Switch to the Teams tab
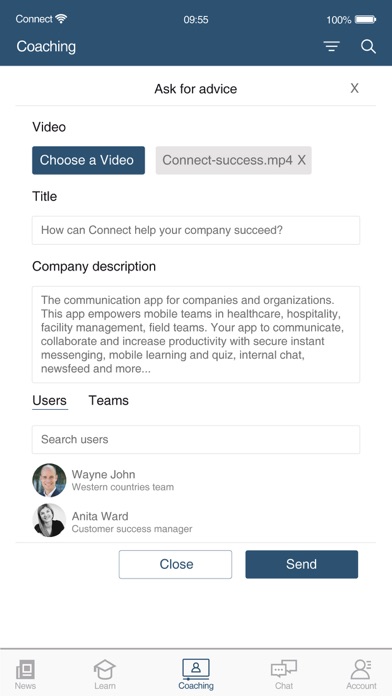Screen dimensions: 392x696 point(109,400)
